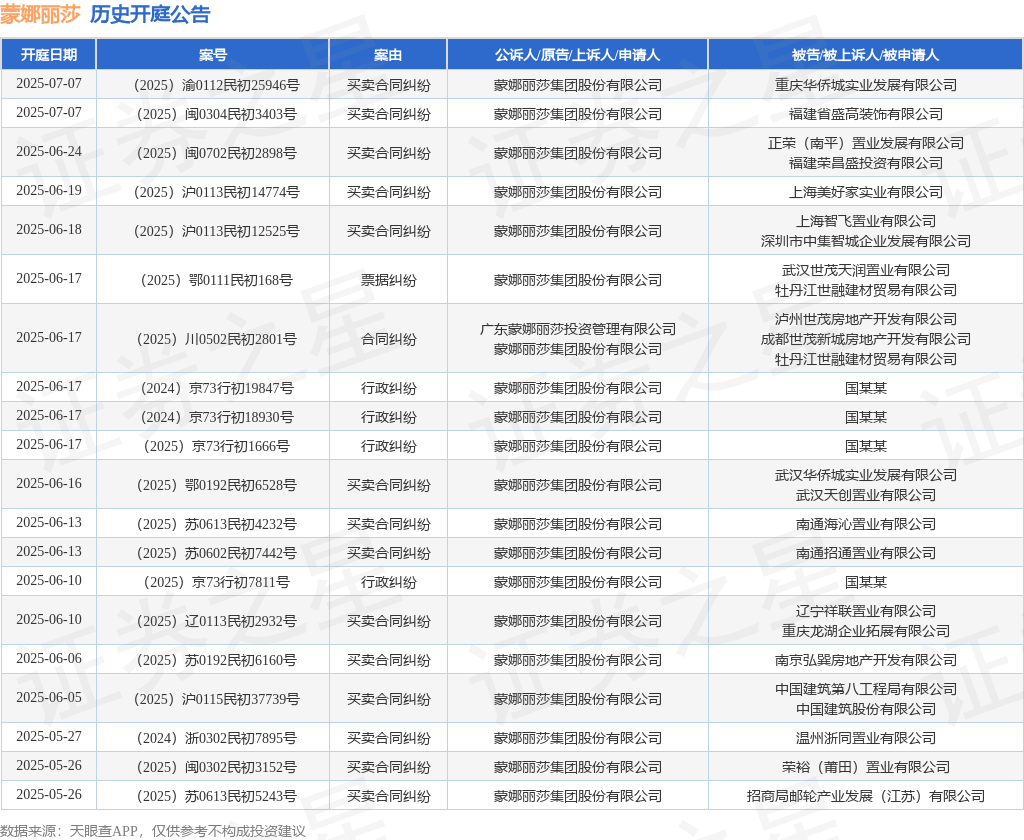Click defendant 中国建筑股份有限公司
The image size is (1024, 840).
pos(865,709)
